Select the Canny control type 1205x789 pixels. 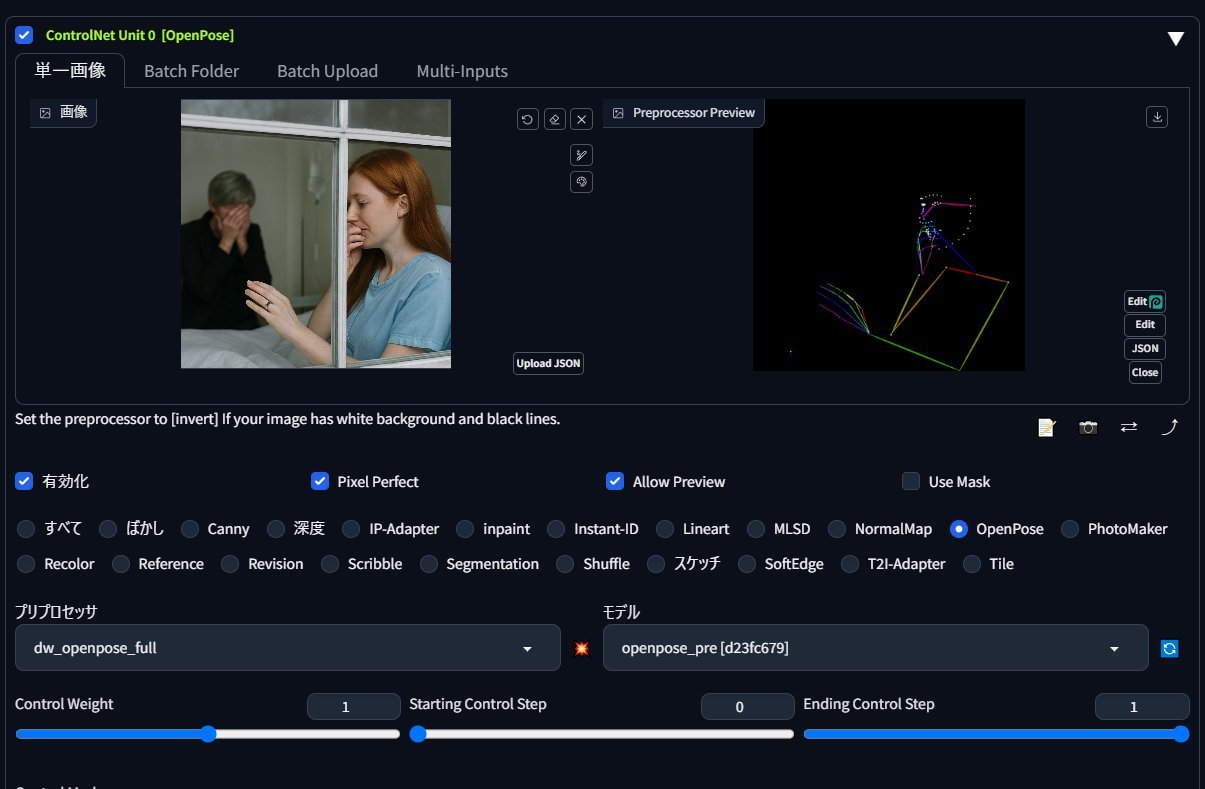tap(190, 529)
